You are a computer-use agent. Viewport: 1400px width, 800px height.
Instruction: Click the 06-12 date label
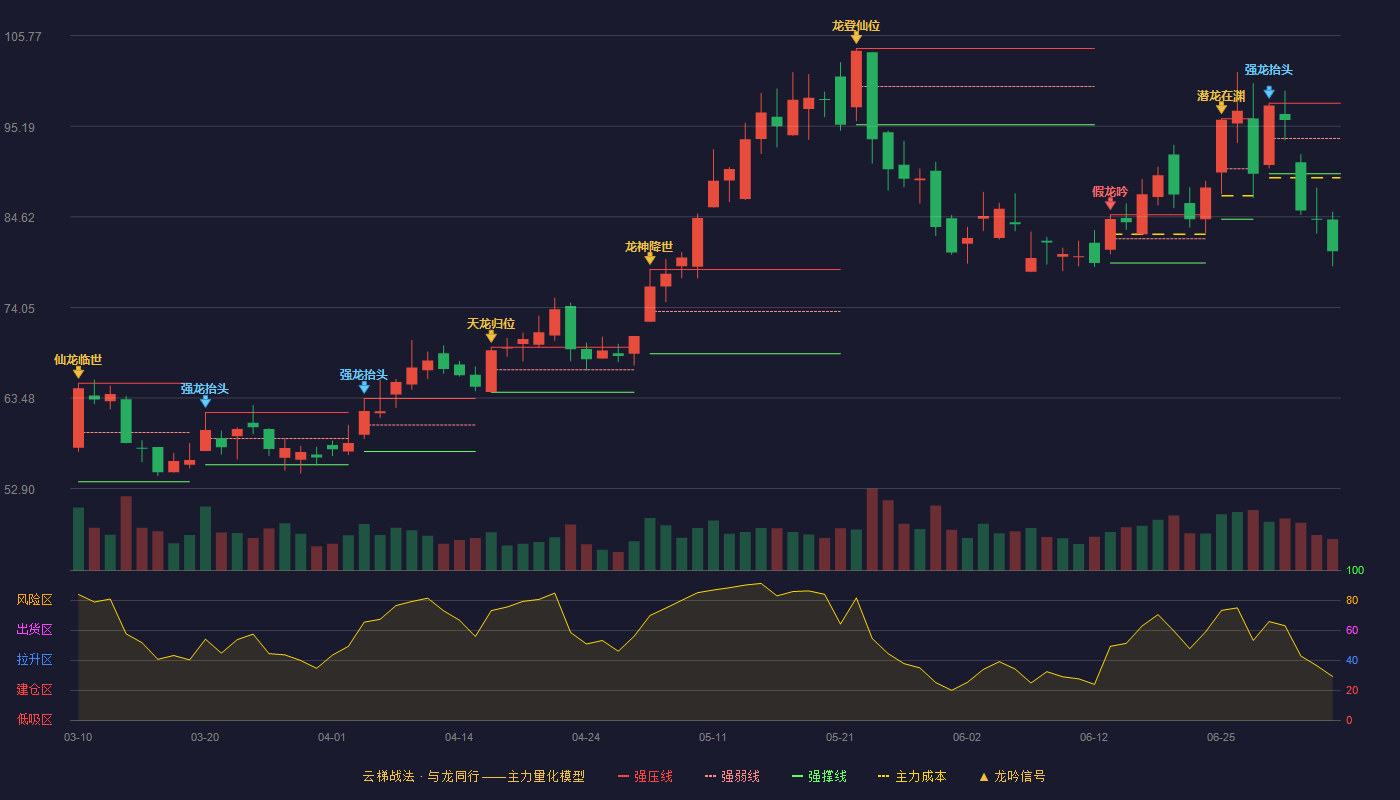(x=1094, y=737)
